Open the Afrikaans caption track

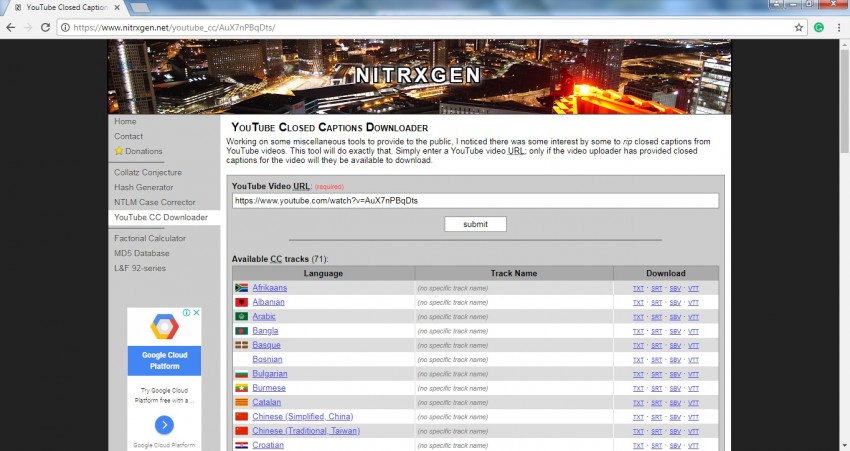coord(269,288)
